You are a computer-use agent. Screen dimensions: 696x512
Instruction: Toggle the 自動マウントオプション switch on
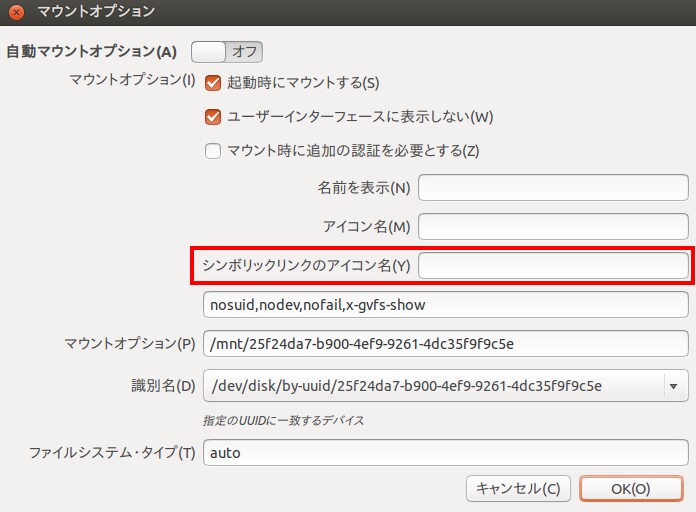[227, 52]
